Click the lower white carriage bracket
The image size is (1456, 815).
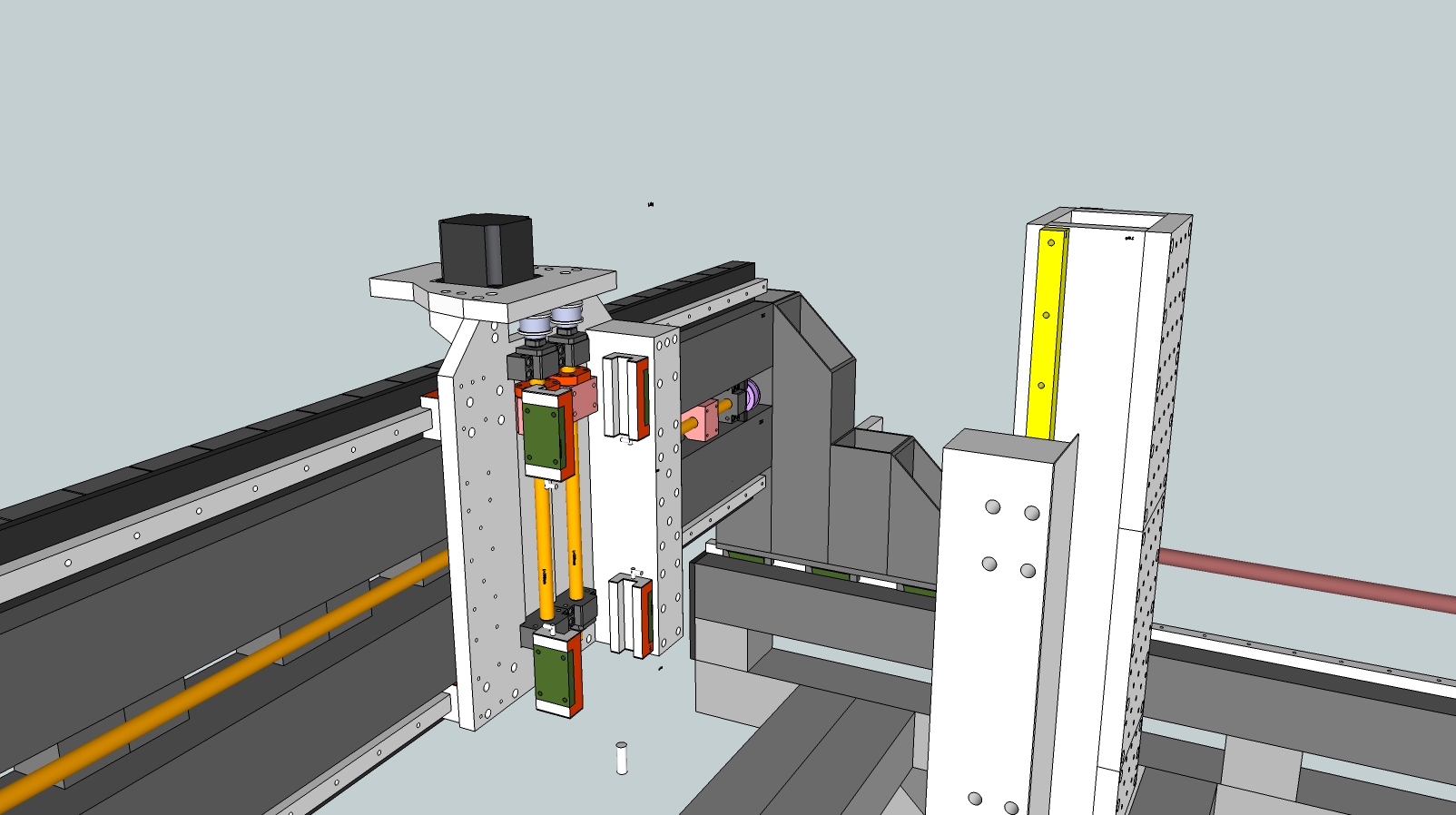pos(629,614)
